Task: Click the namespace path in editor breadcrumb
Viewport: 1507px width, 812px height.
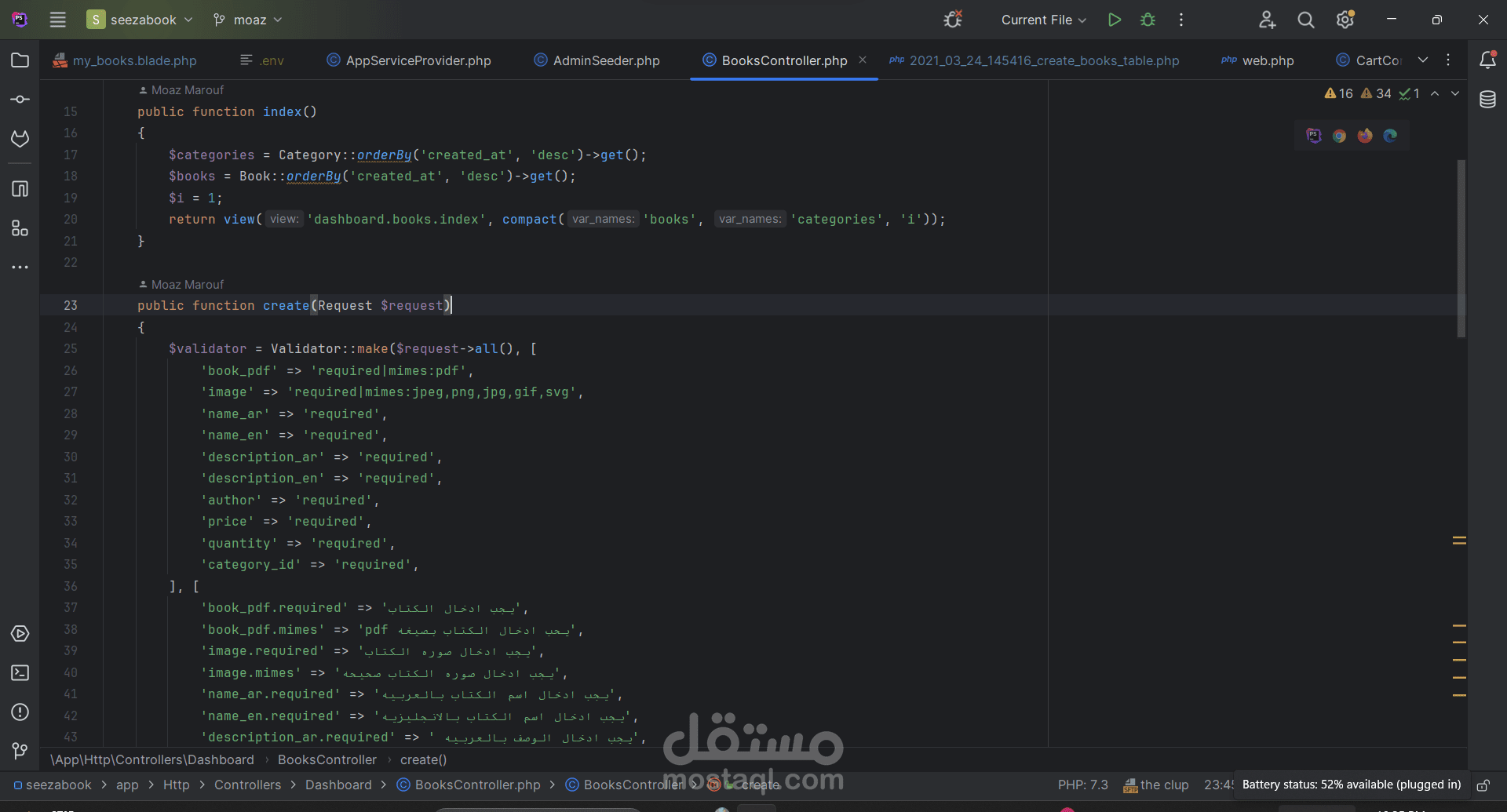Action: [152, 759]
